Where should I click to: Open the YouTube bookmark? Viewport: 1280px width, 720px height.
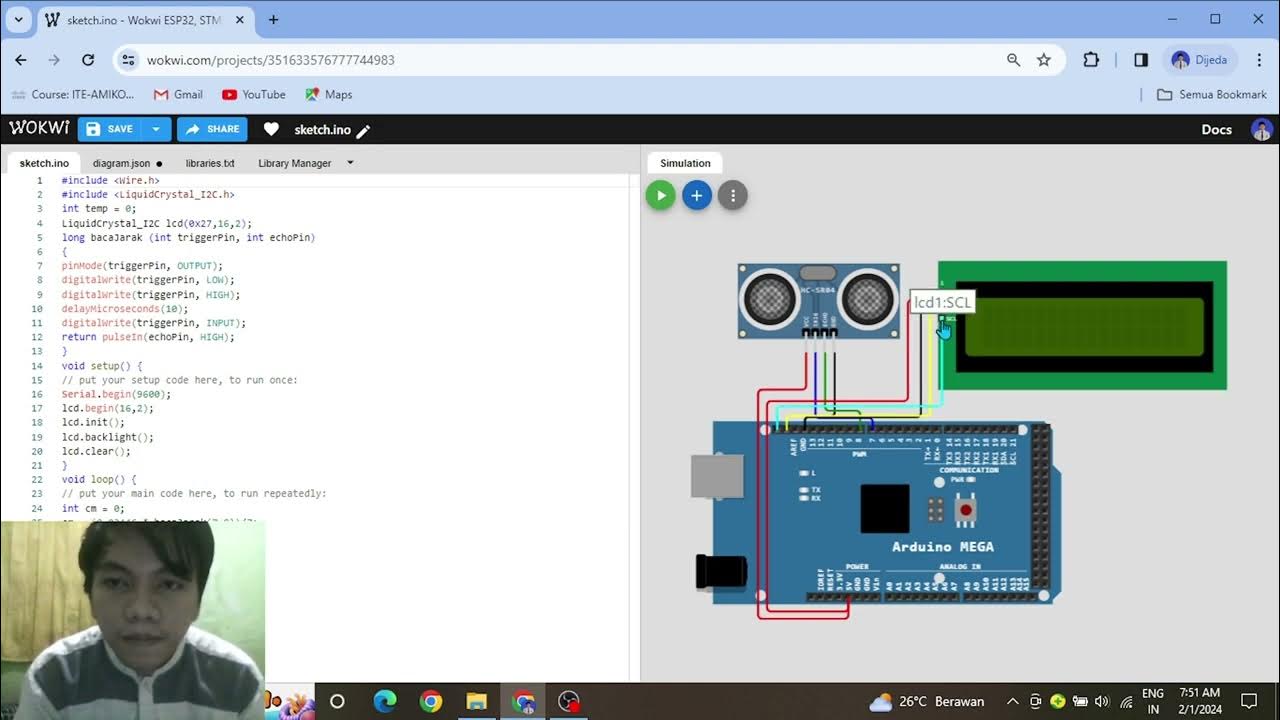click(254, 94)
